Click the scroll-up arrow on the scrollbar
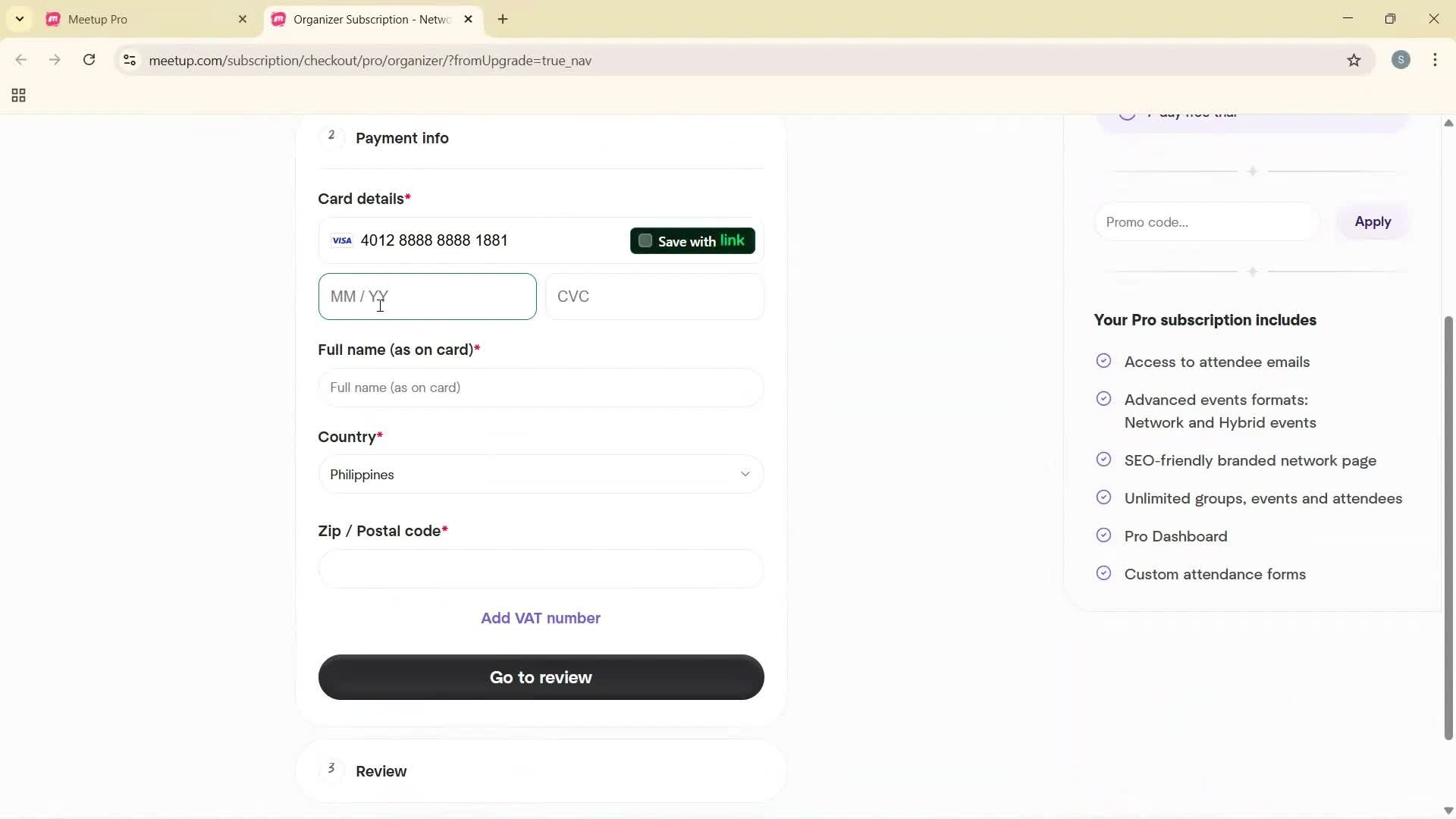Viewport: 1456px width, 819px height. point(1447,123)
